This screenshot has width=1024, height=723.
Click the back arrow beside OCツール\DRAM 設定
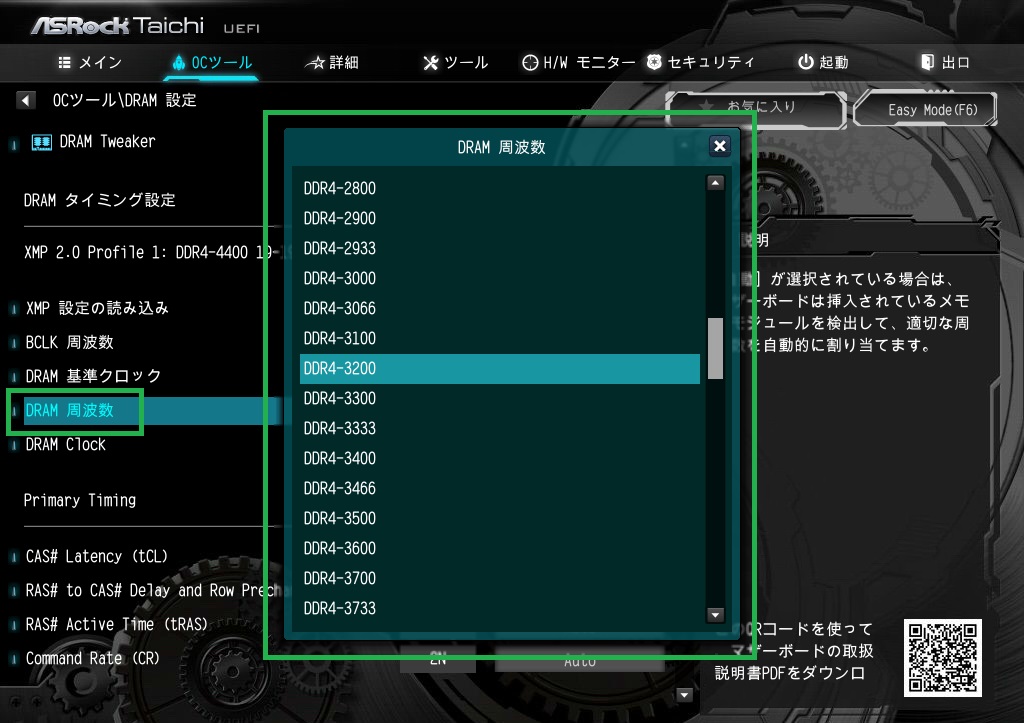(25, 100)
